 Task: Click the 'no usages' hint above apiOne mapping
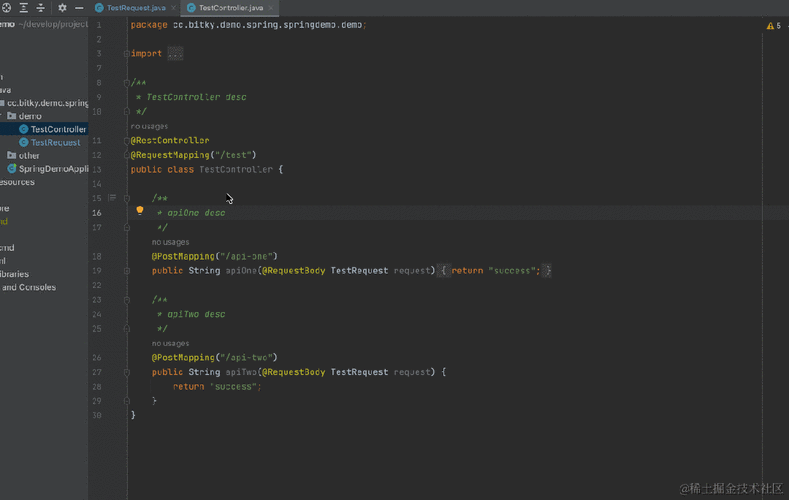coord(171,242)
